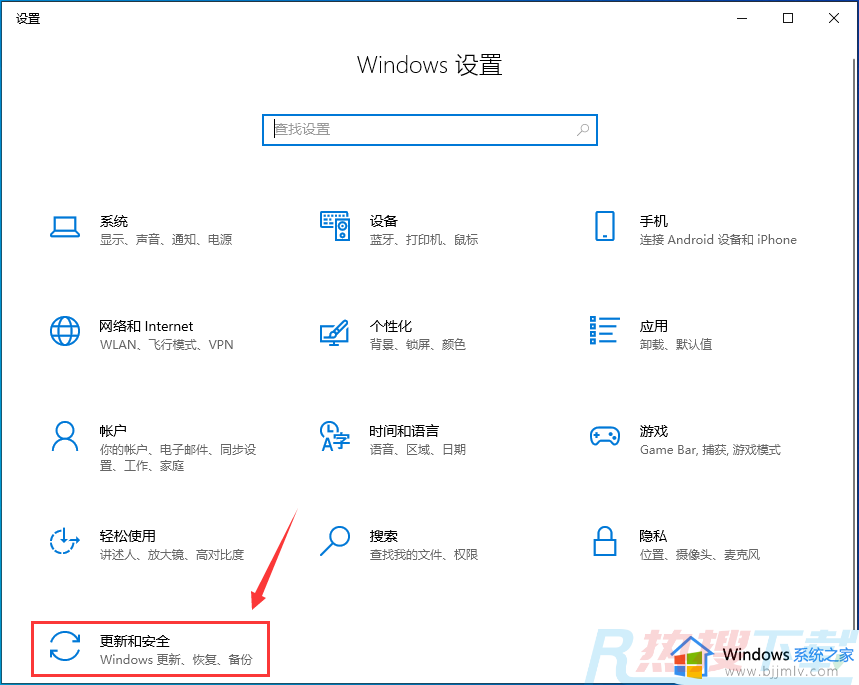This screenshot has width=859, height=685.
Task: Minimize the 设置 window
Action: [x=742, y=18]
